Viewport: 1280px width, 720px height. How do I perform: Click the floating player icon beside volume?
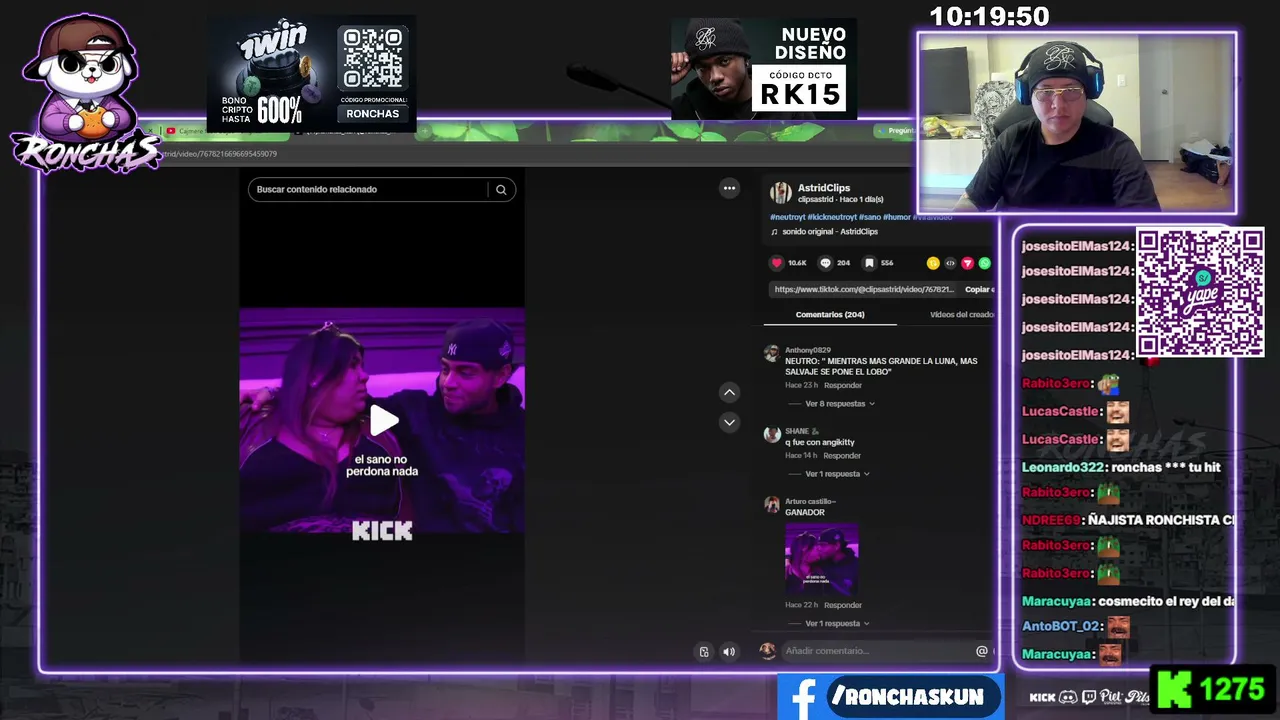tap(704, 652)
